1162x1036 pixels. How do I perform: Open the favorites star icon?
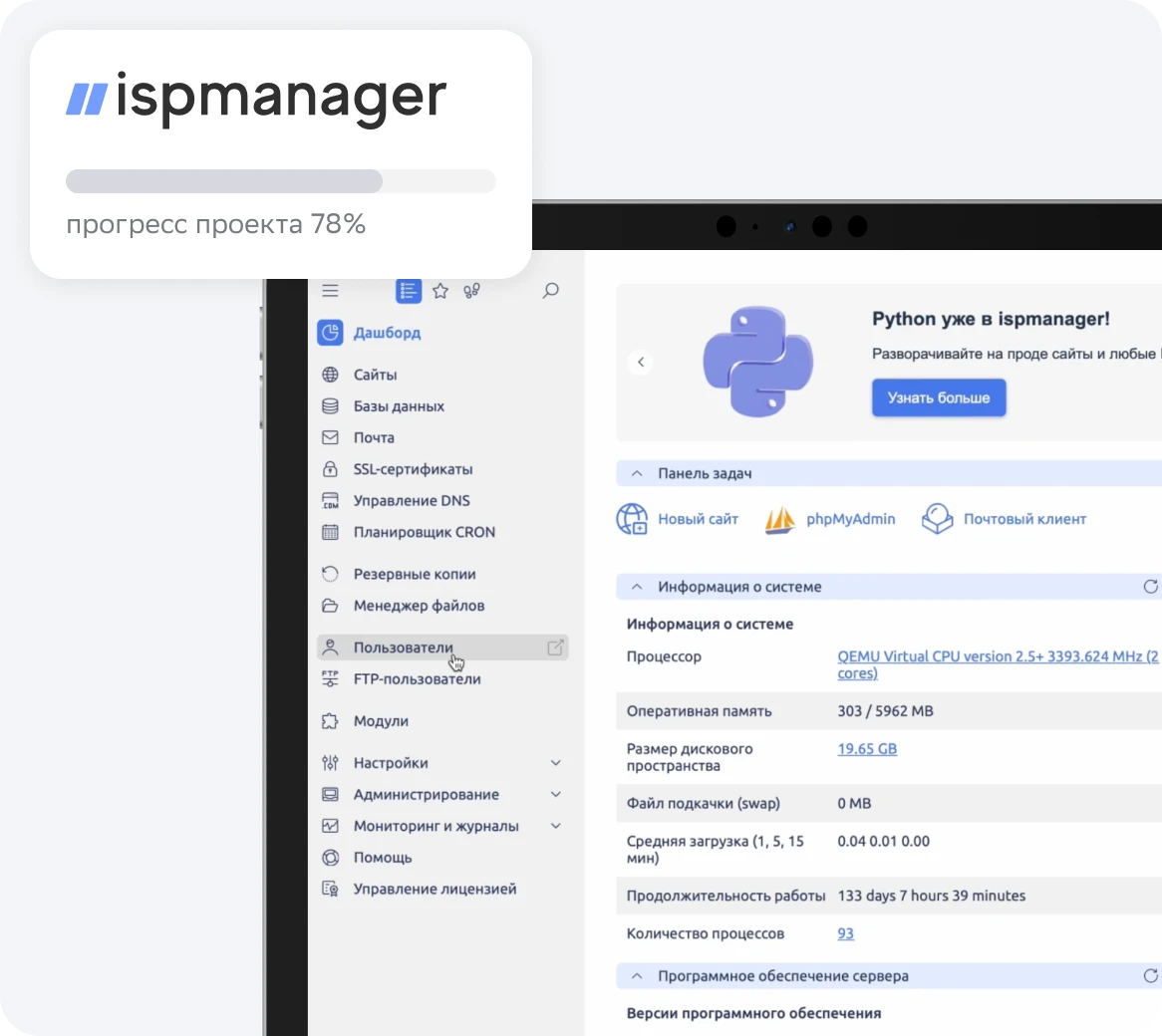[x=440, y=291]
